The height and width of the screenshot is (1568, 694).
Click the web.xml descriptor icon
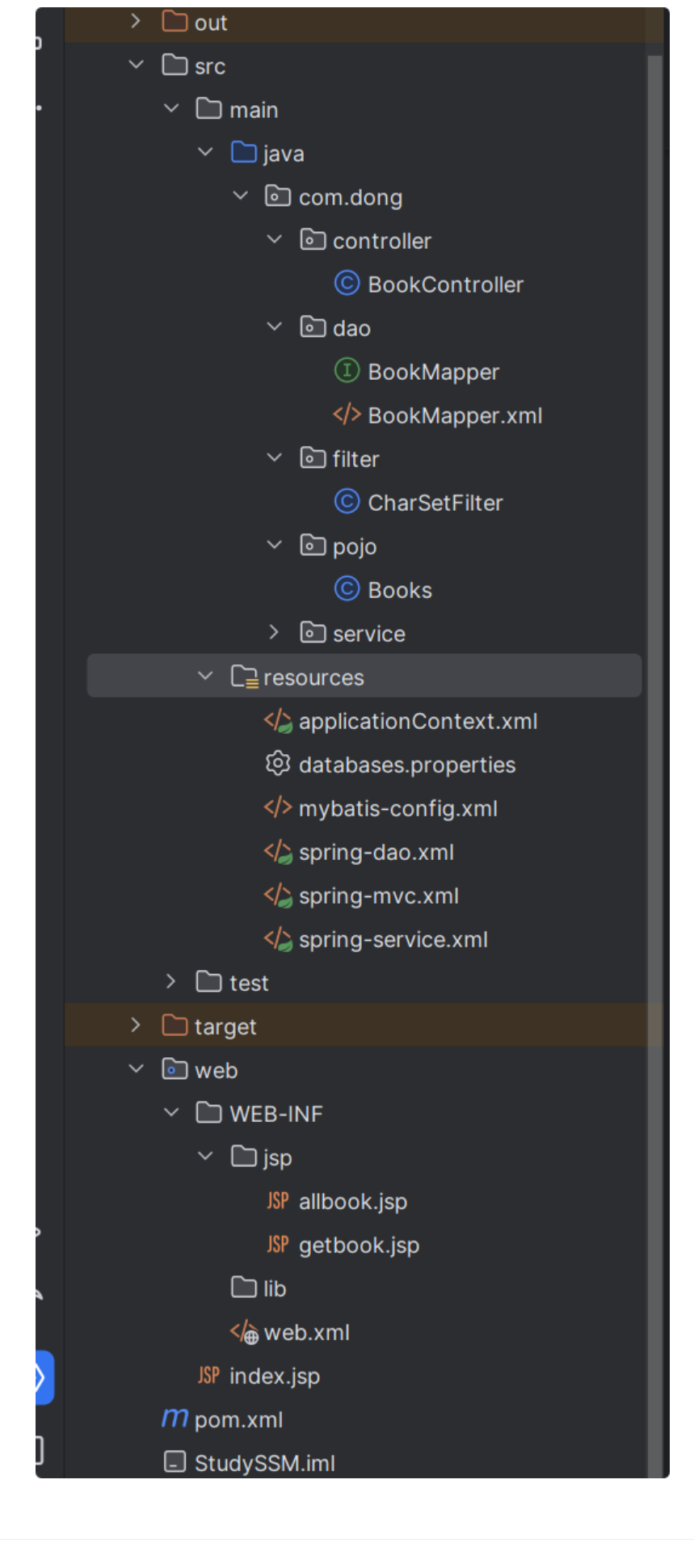pos(244,1331)
